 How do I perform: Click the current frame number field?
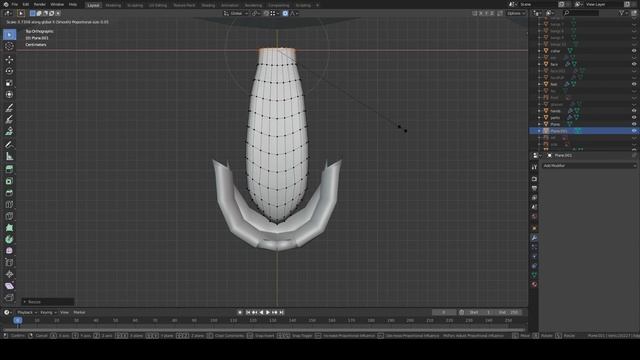click(x=444, y=312)
